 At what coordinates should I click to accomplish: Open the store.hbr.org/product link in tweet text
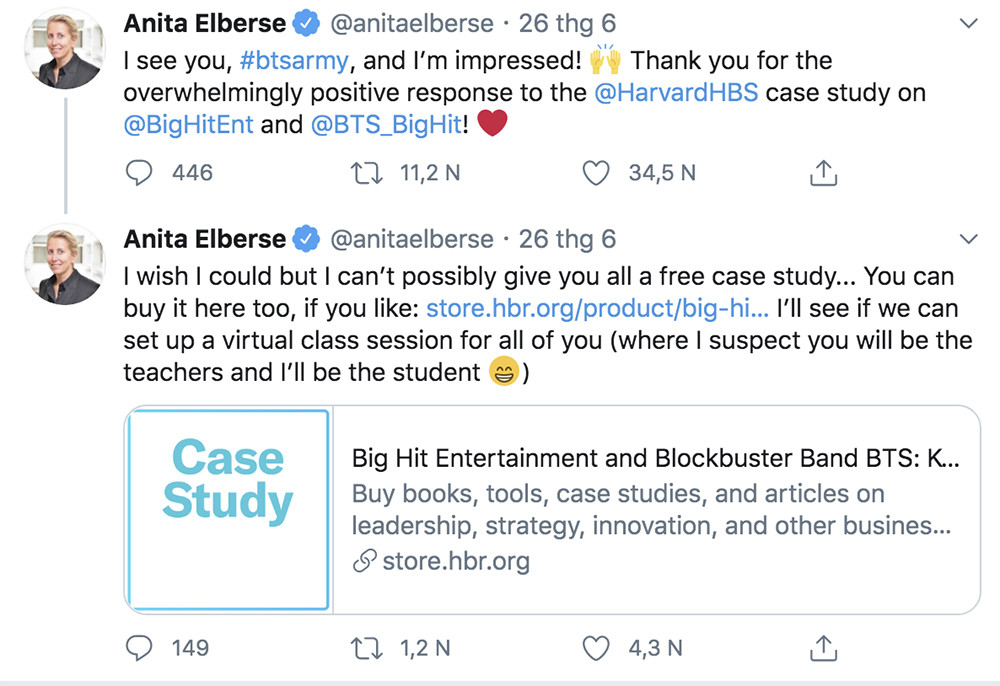pyautogui.click(x=597, y=307)
